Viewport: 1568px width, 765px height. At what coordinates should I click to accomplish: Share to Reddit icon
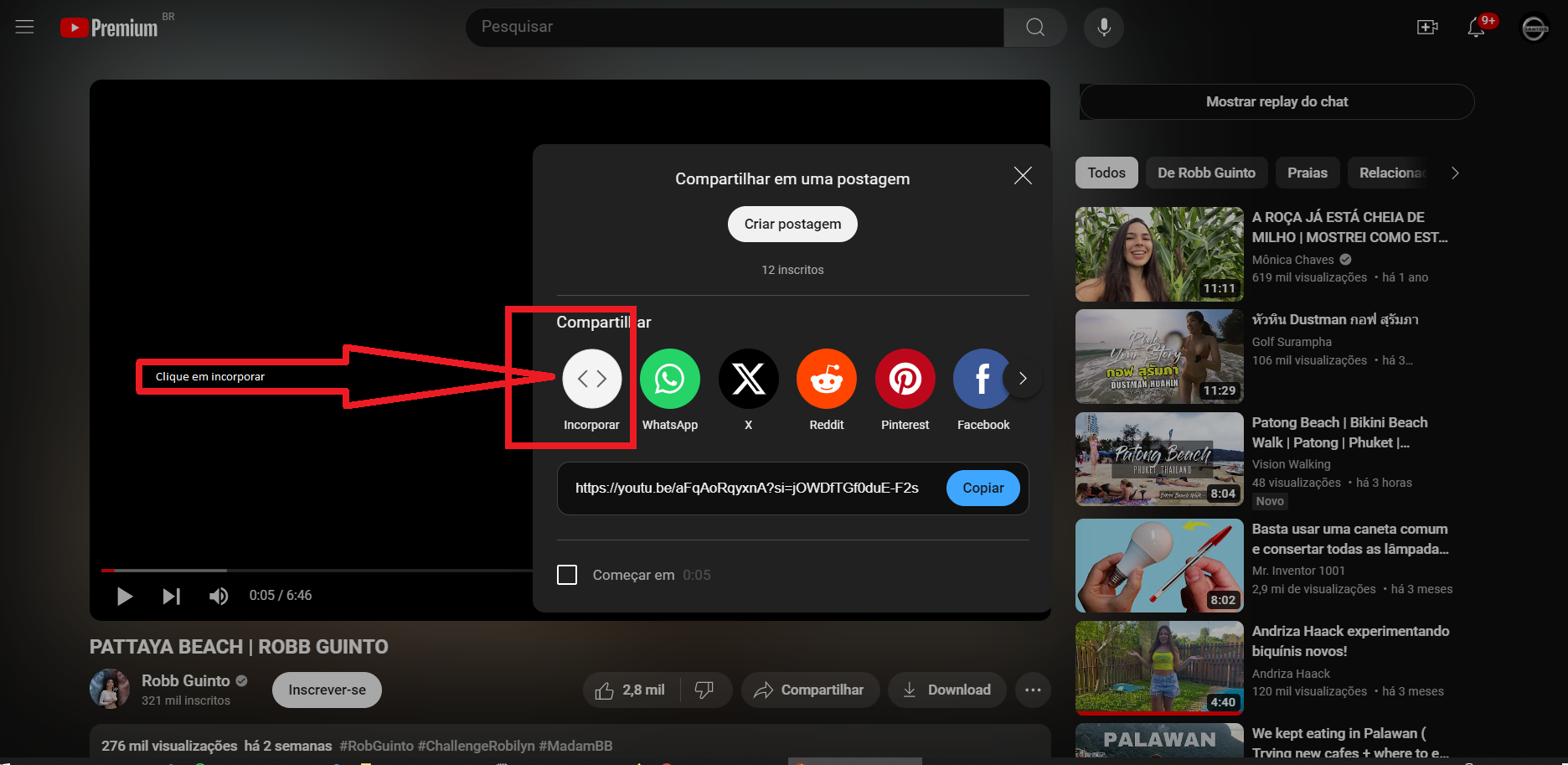[827, 379]
